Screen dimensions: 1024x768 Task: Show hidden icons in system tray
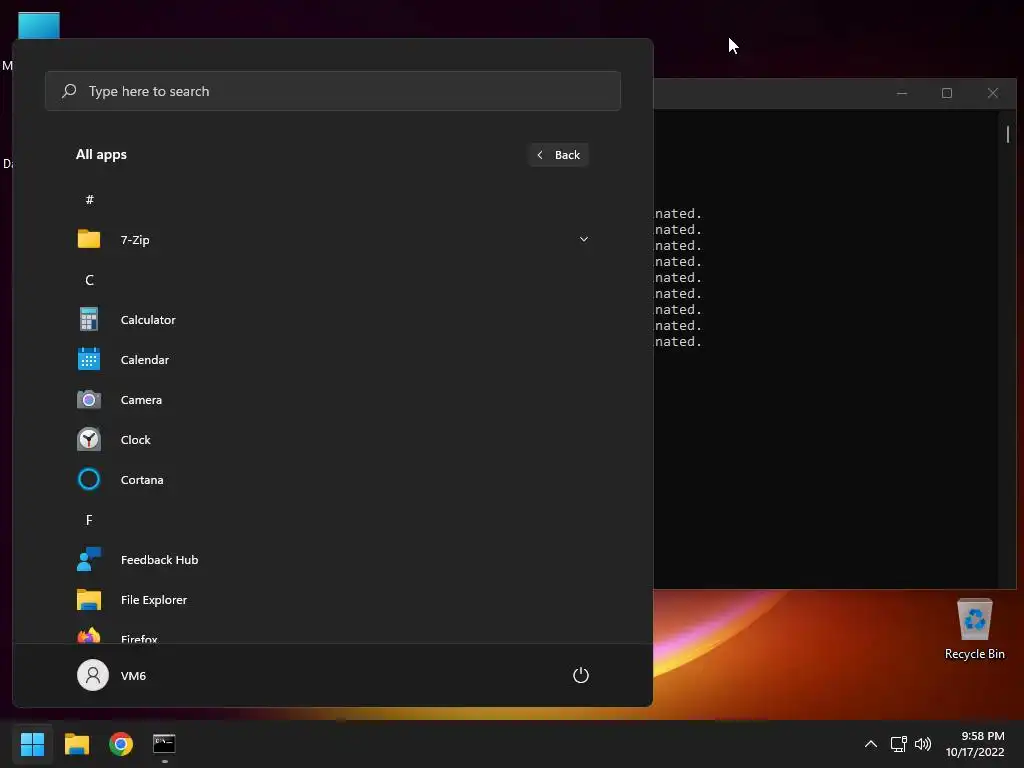pos(871,744)
